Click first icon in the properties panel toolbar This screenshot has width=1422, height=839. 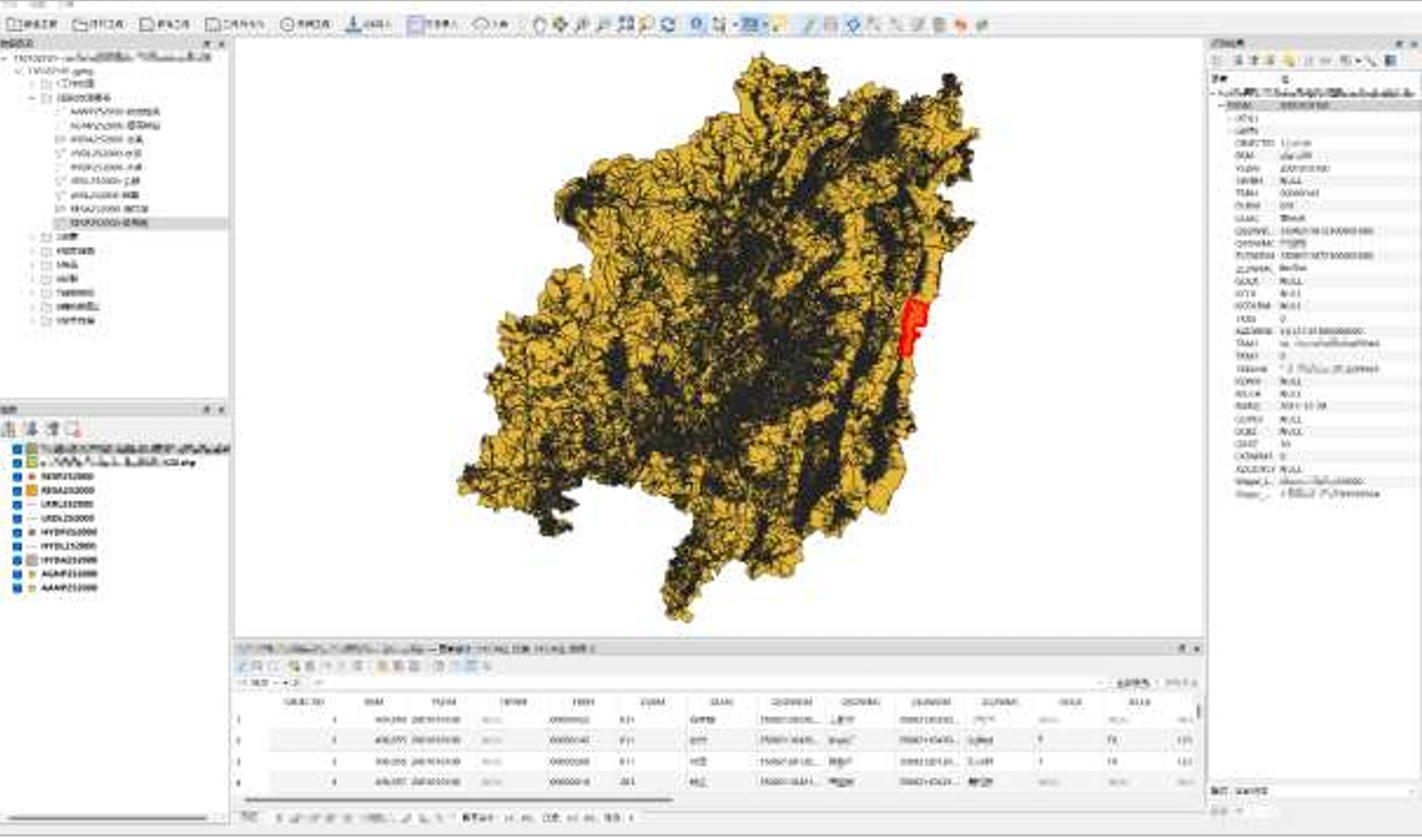pos(1219,61)
